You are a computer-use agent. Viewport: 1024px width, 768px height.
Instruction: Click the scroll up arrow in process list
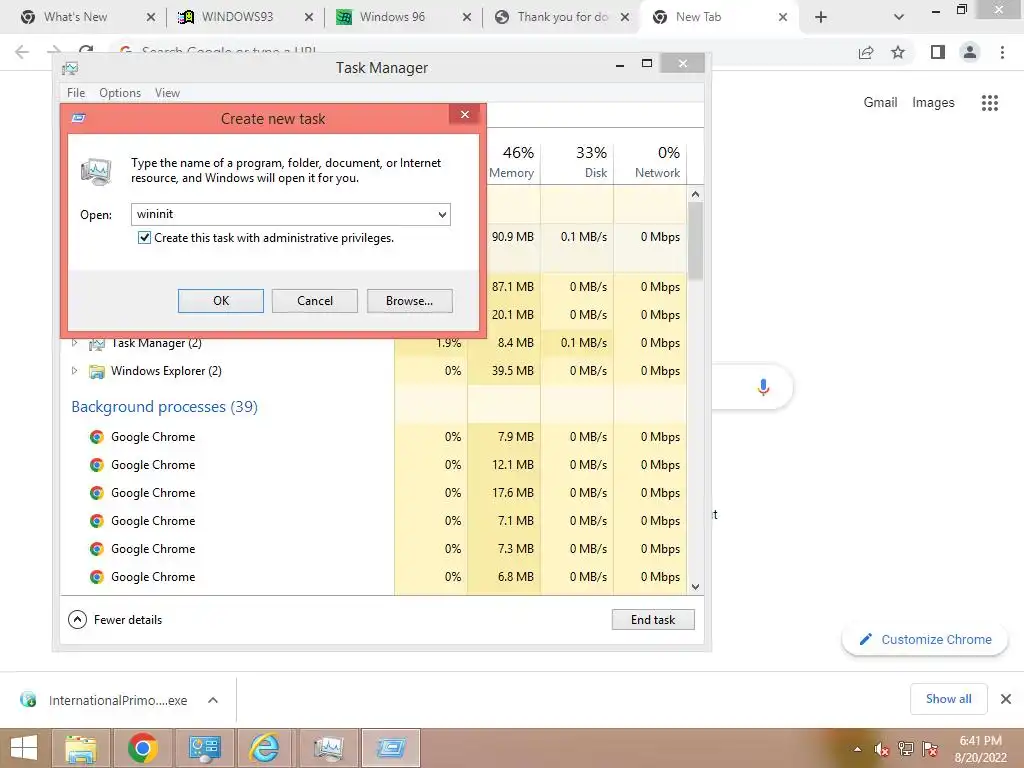click(696, 194)
